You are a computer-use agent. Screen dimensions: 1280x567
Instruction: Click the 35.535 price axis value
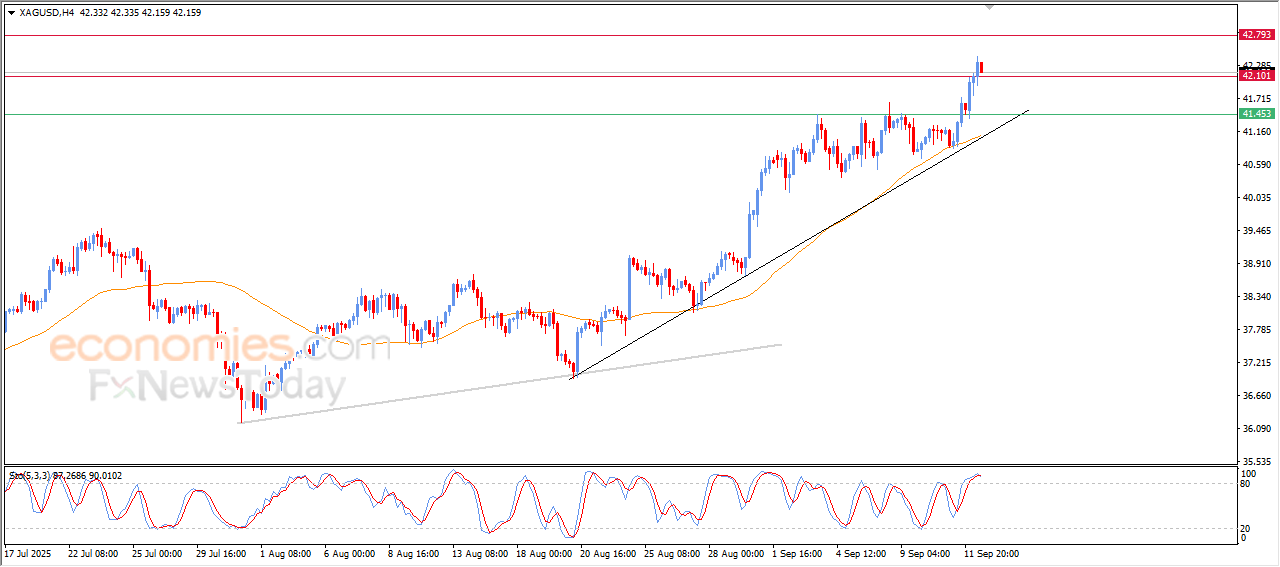pyautogui.click(x=1256, y=462)
